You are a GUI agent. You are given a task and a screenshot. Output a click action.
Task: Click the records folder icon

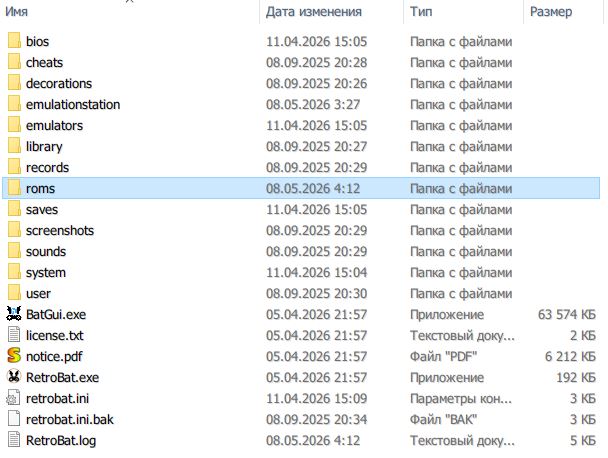tap(14, 166)
